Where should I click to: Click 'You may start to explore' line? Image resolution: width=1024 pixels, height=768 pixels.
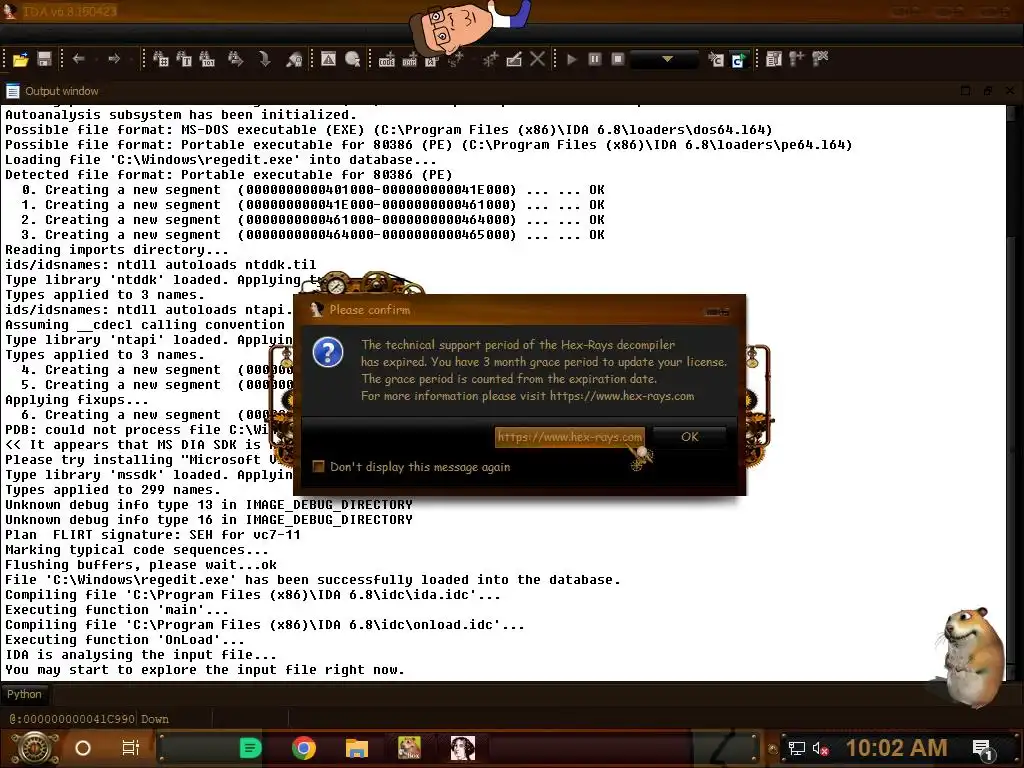pos(205,670)
